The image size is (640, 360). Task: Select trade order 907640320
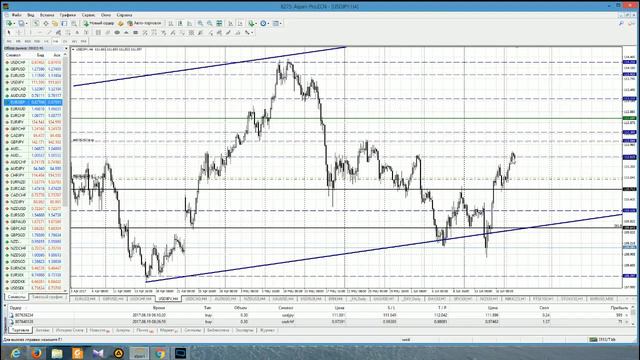pyautogui.click(x=318, y=322)
